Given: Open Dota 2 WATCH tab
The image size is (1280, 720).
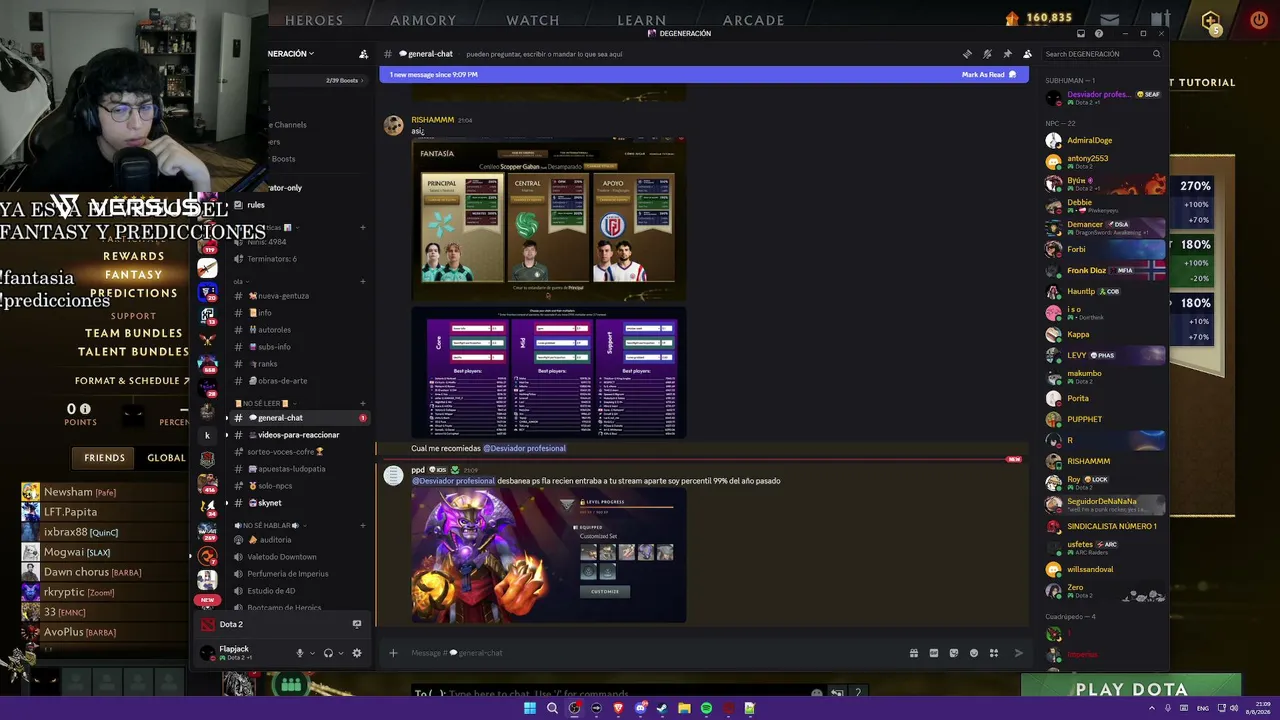Looking at the screenshot, I should point(533,20).
